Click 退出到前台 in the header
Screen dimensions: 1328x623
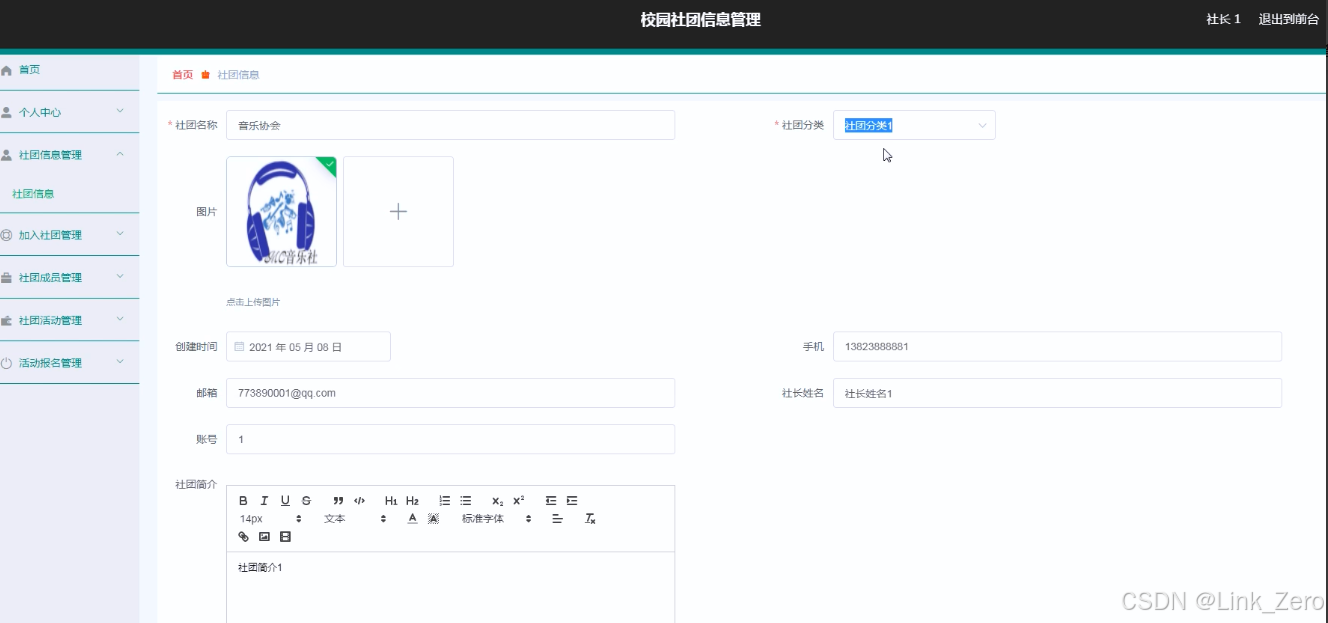pyautogui.click(x=1288, y=19)
